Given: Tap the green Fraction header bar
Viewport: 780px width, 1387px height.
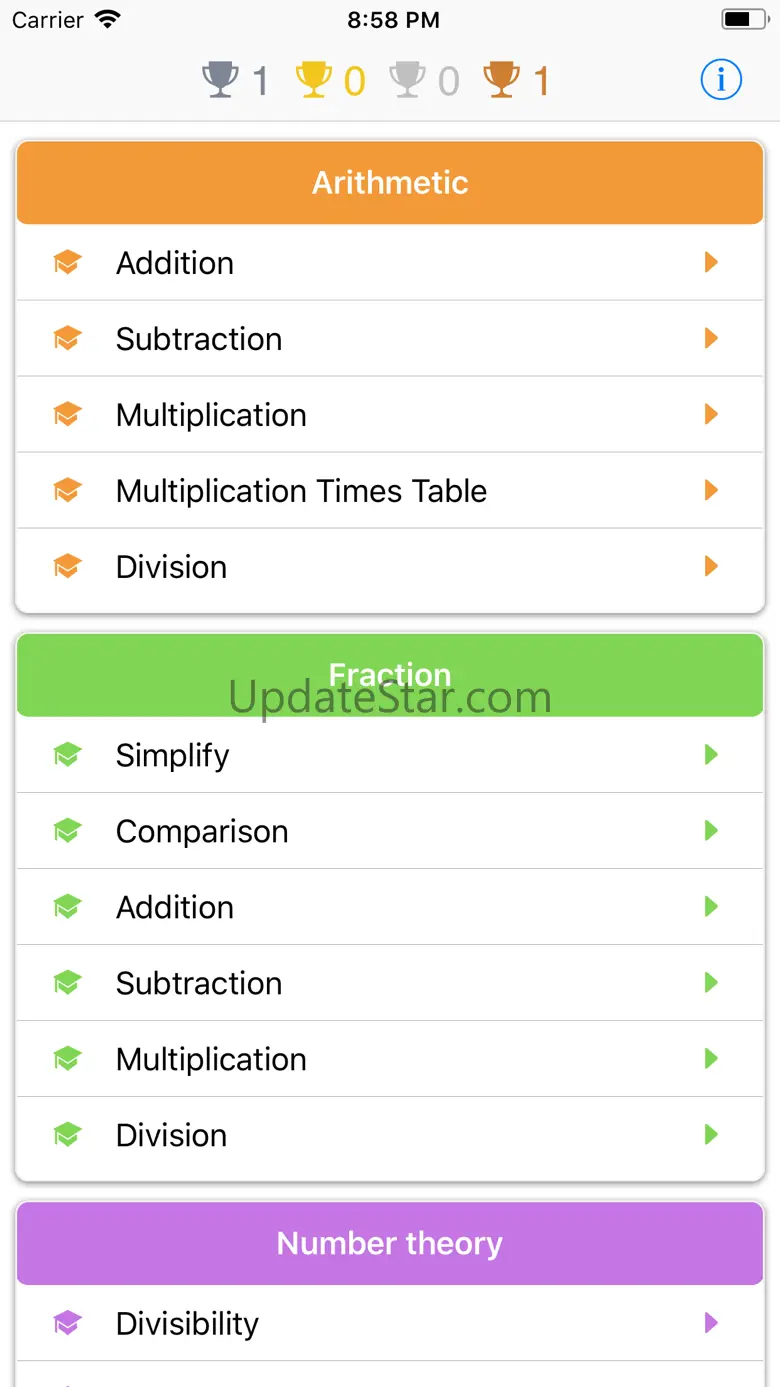Looking at the screenshot, I should pos(390,675).
